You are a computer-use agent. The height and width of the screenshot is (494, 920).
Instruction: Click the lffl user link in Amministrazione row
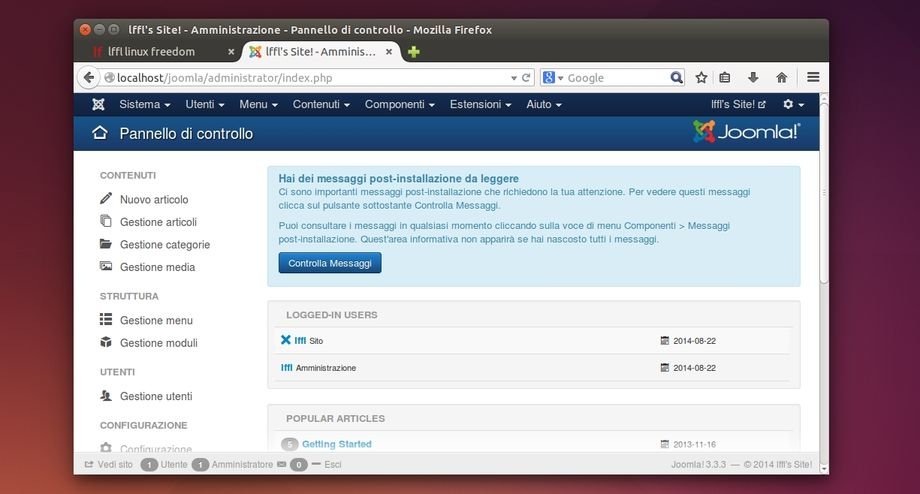point(286,367)
